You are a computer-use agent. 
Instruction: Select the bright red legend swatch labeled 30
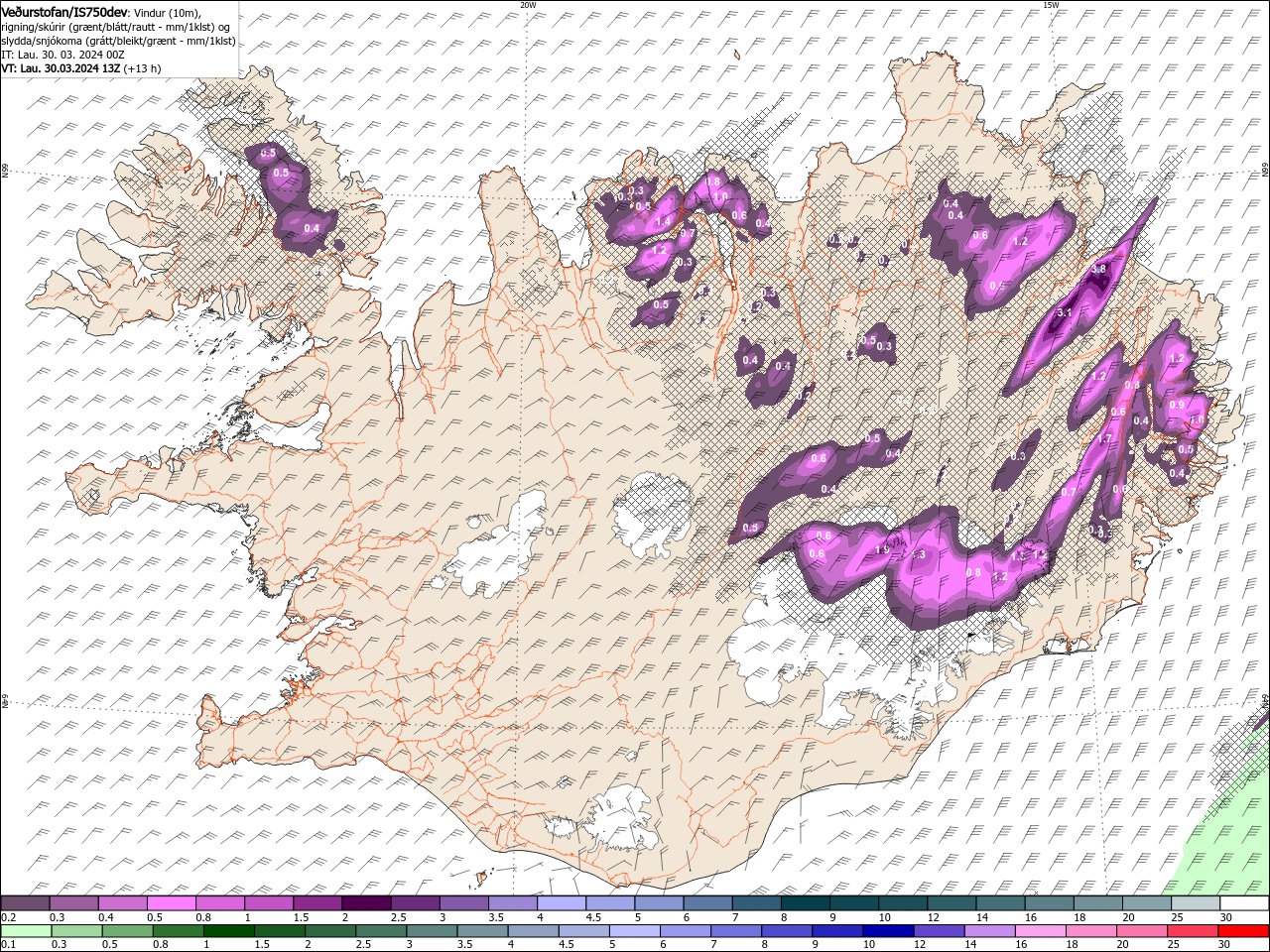tap(1244, 931)
